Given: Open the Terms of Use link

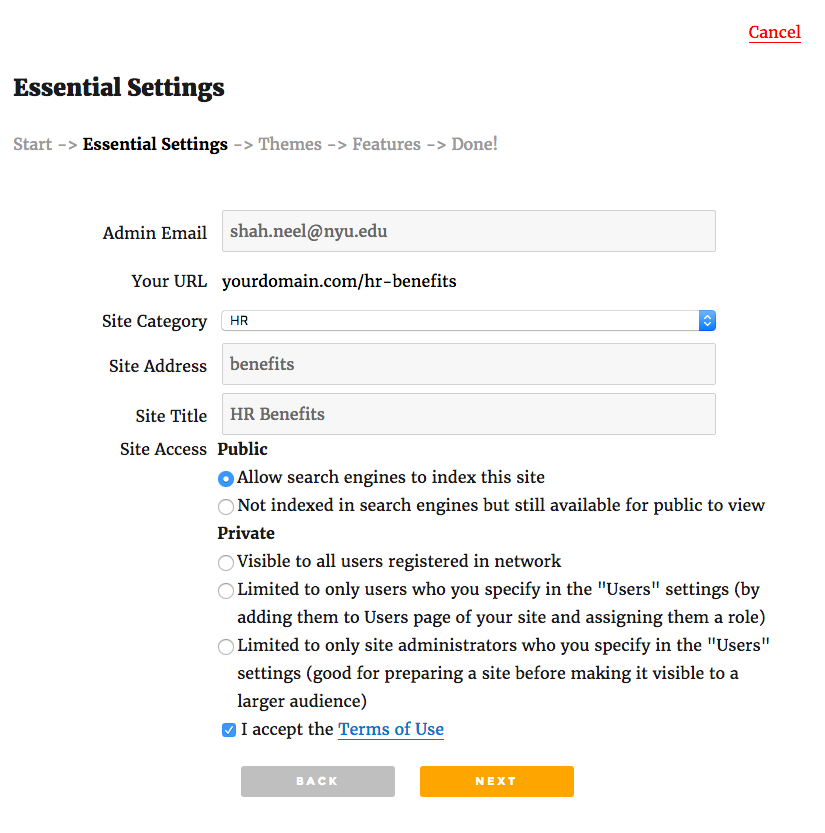Looking at the screenshot, I should click(390, 729).
